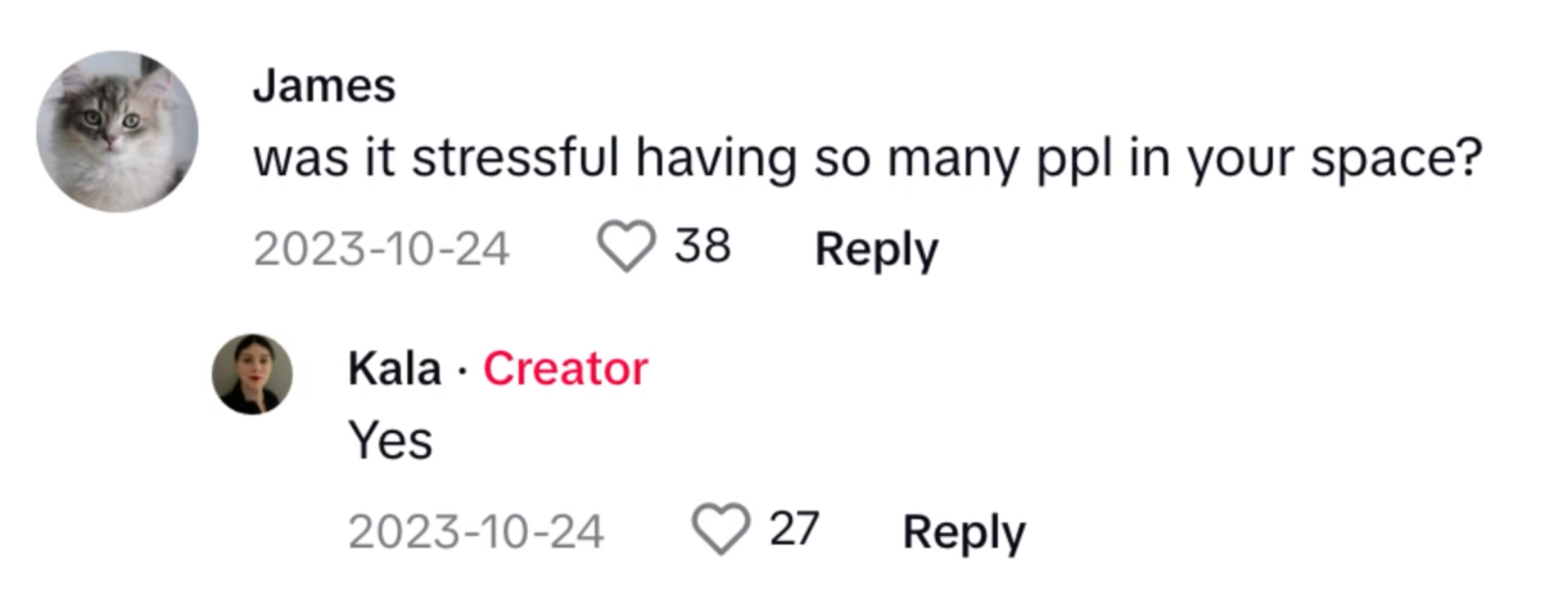Click the date under James's comment

pyautogui.click(x=382, y=249)
